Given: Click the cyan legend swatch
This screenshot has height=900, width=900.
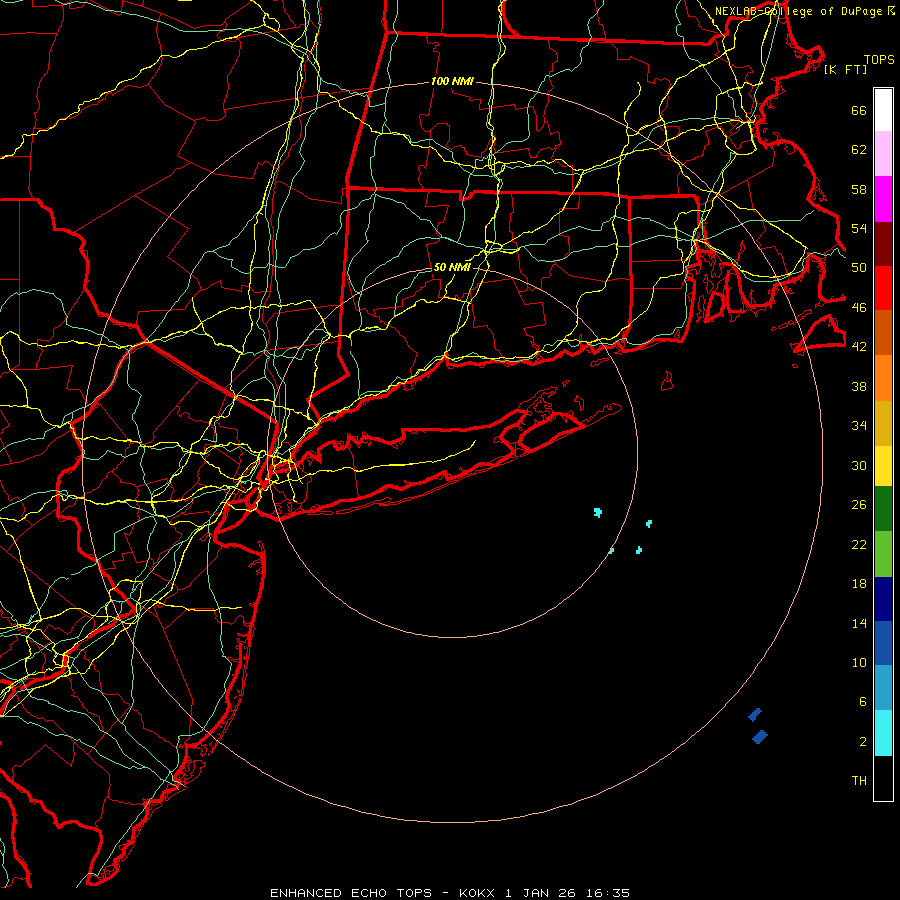Looking at the screenshot, I should 883,733.
